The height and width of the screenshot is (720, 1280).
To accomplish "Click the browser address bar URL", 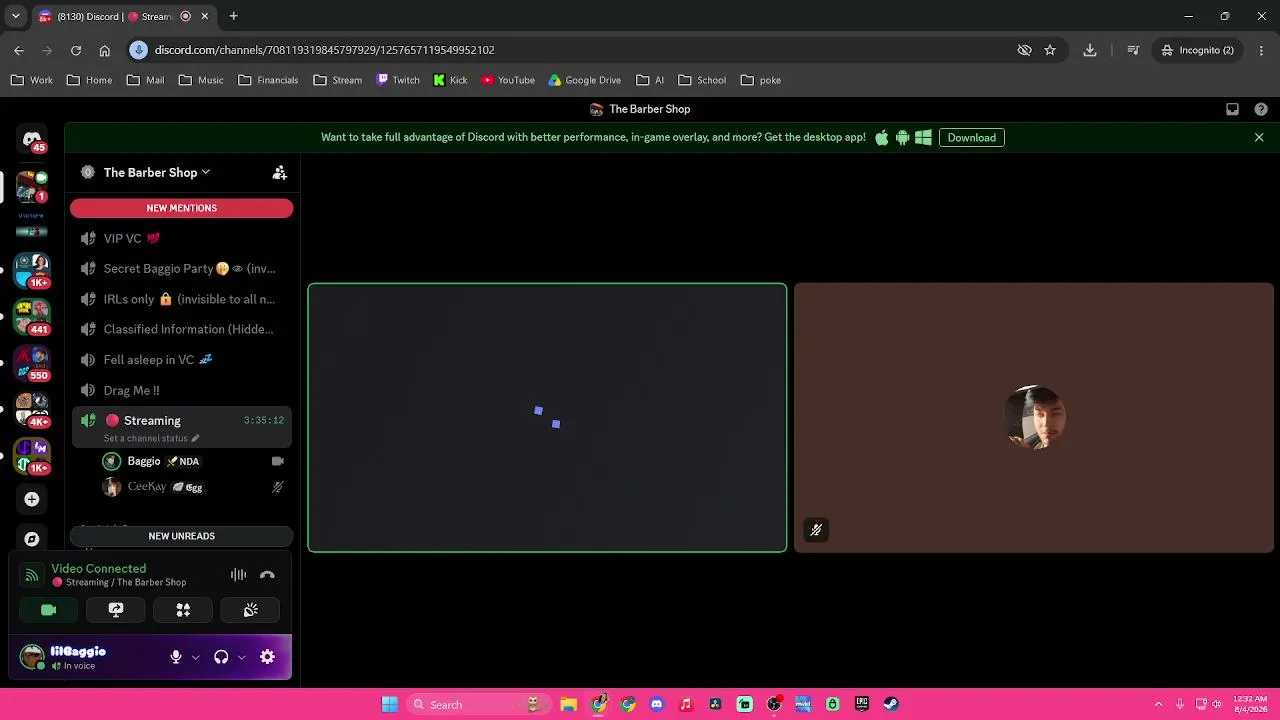I will click(324, 50).
